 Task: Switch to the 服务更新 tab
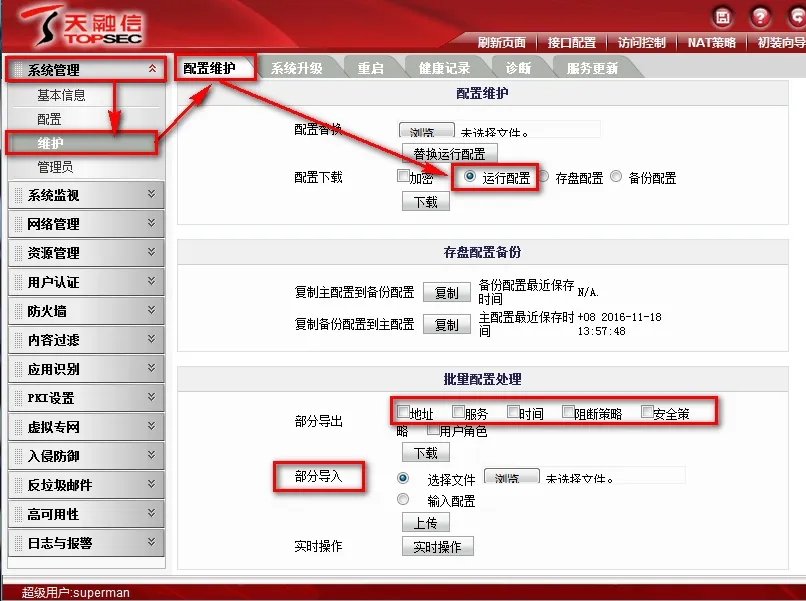[592, 68]
